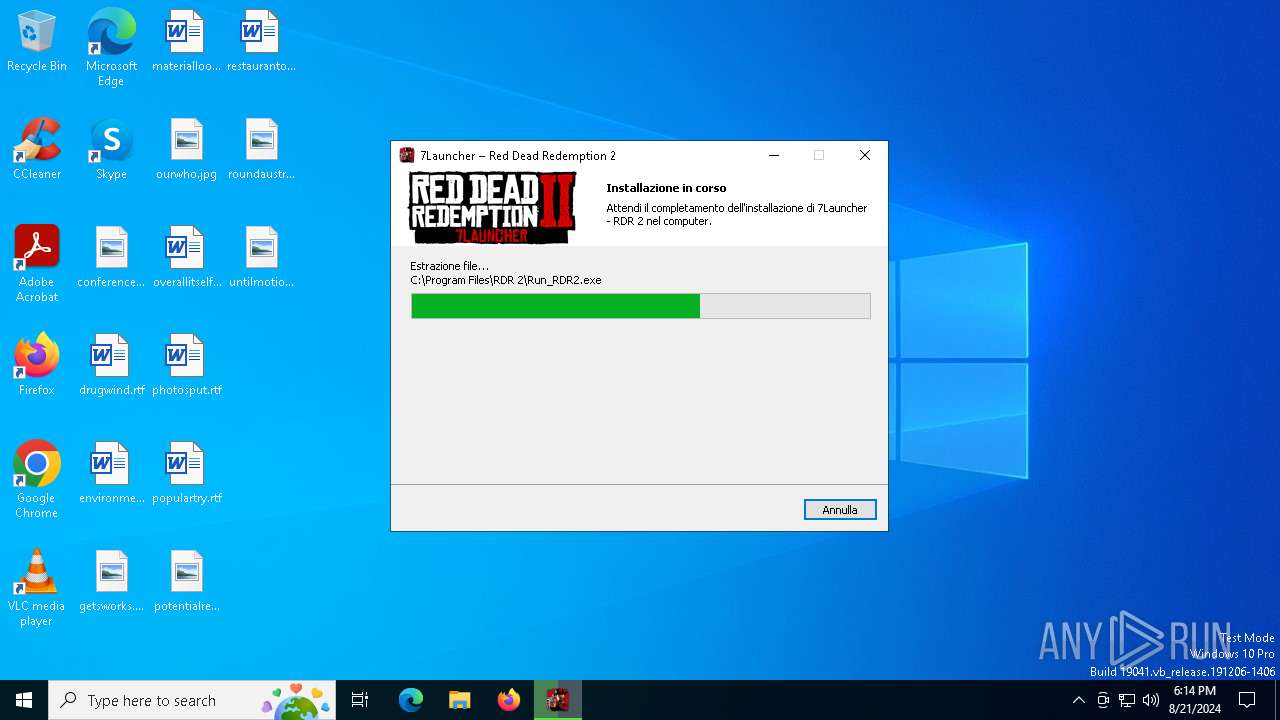Select the ourwho.jpg image file
1280x720 pixels.
click(x=186, y=150)
